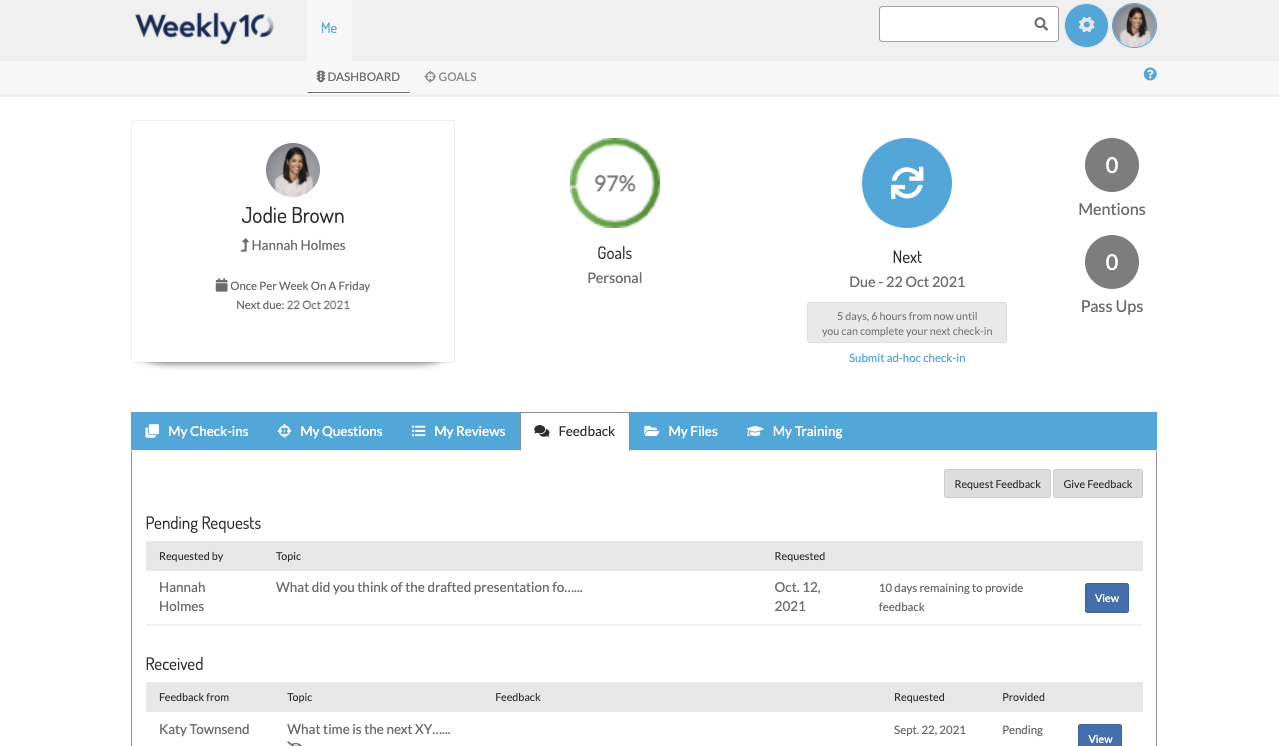
Task: Open the settings gear menu
Action: (1086, 25)
